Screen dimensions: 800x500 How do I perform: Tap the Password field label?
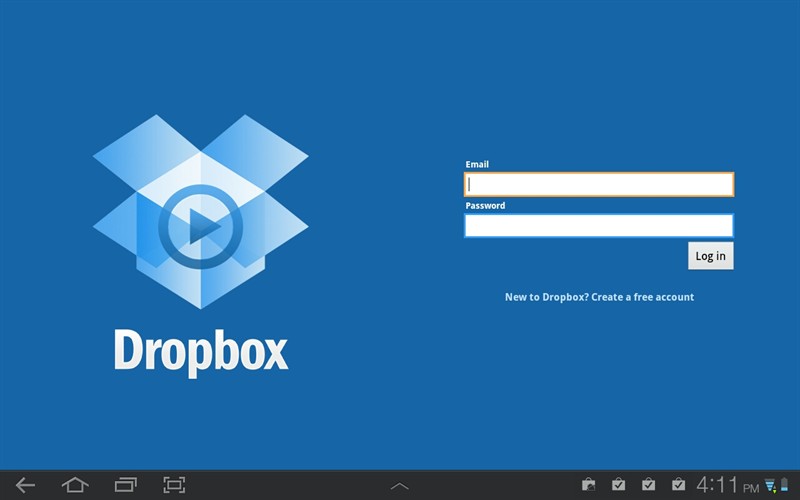(485, 205)
